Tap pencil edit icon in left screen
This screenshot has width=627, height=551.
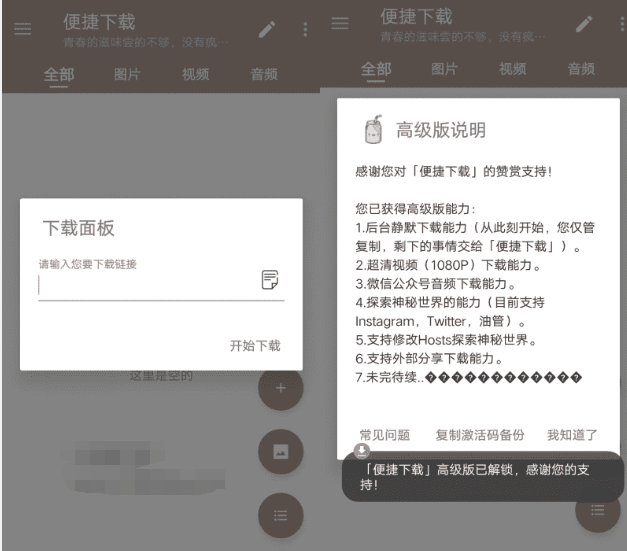(x=267, y=30)
